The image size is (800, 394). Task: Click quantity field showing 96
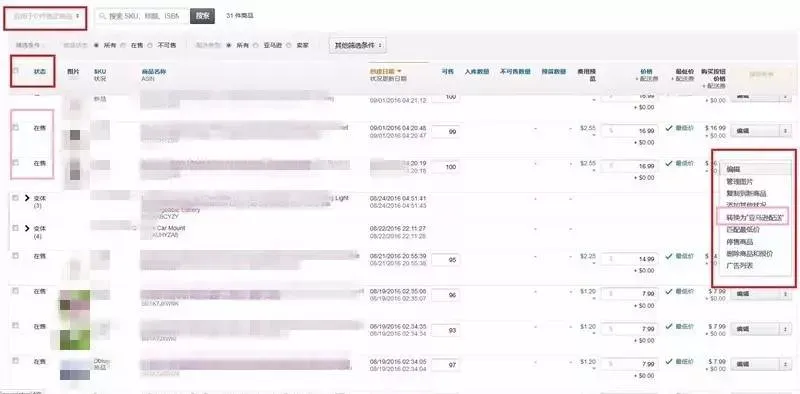point(445,295)
